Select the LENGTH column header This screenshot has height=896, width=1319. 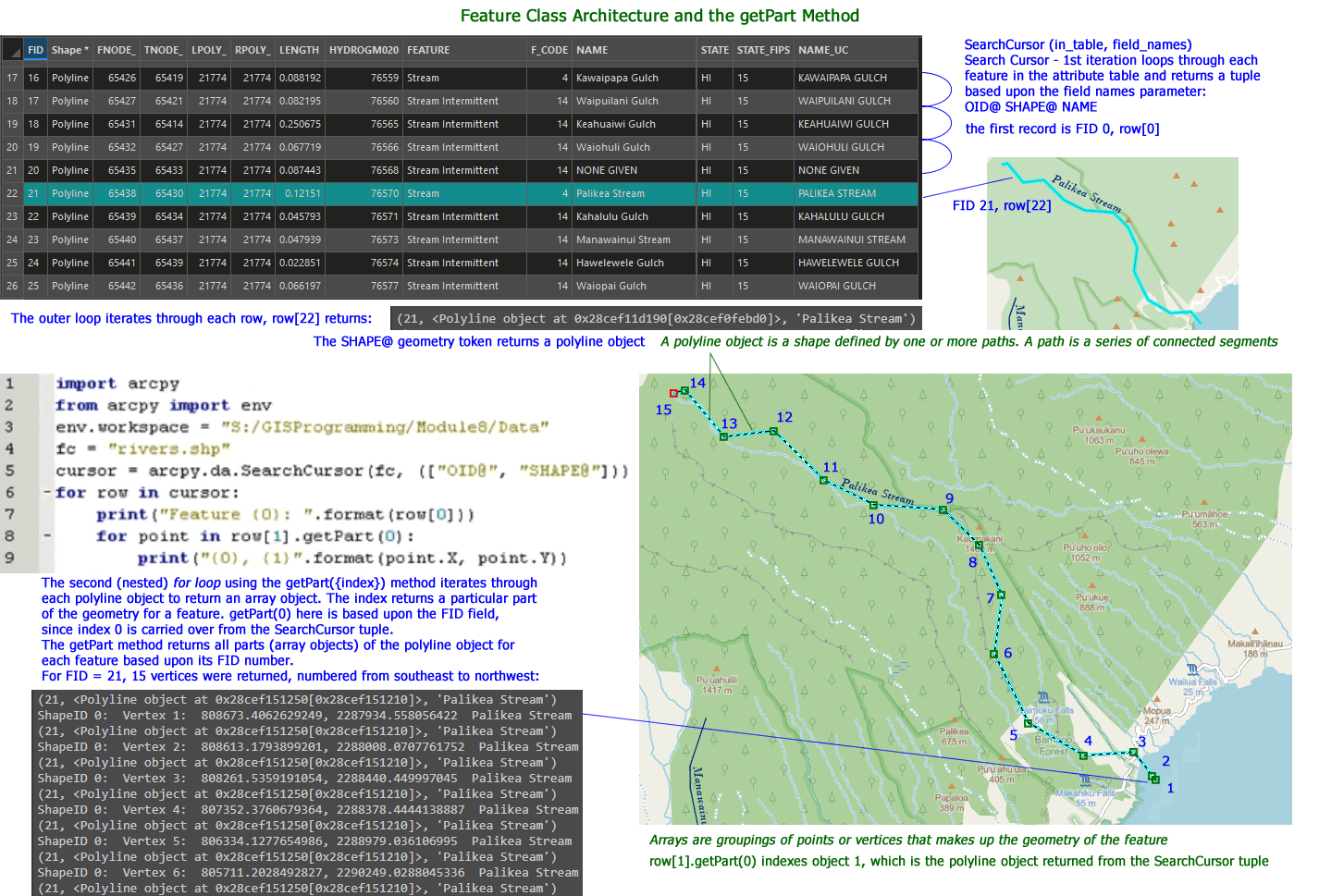299,50
